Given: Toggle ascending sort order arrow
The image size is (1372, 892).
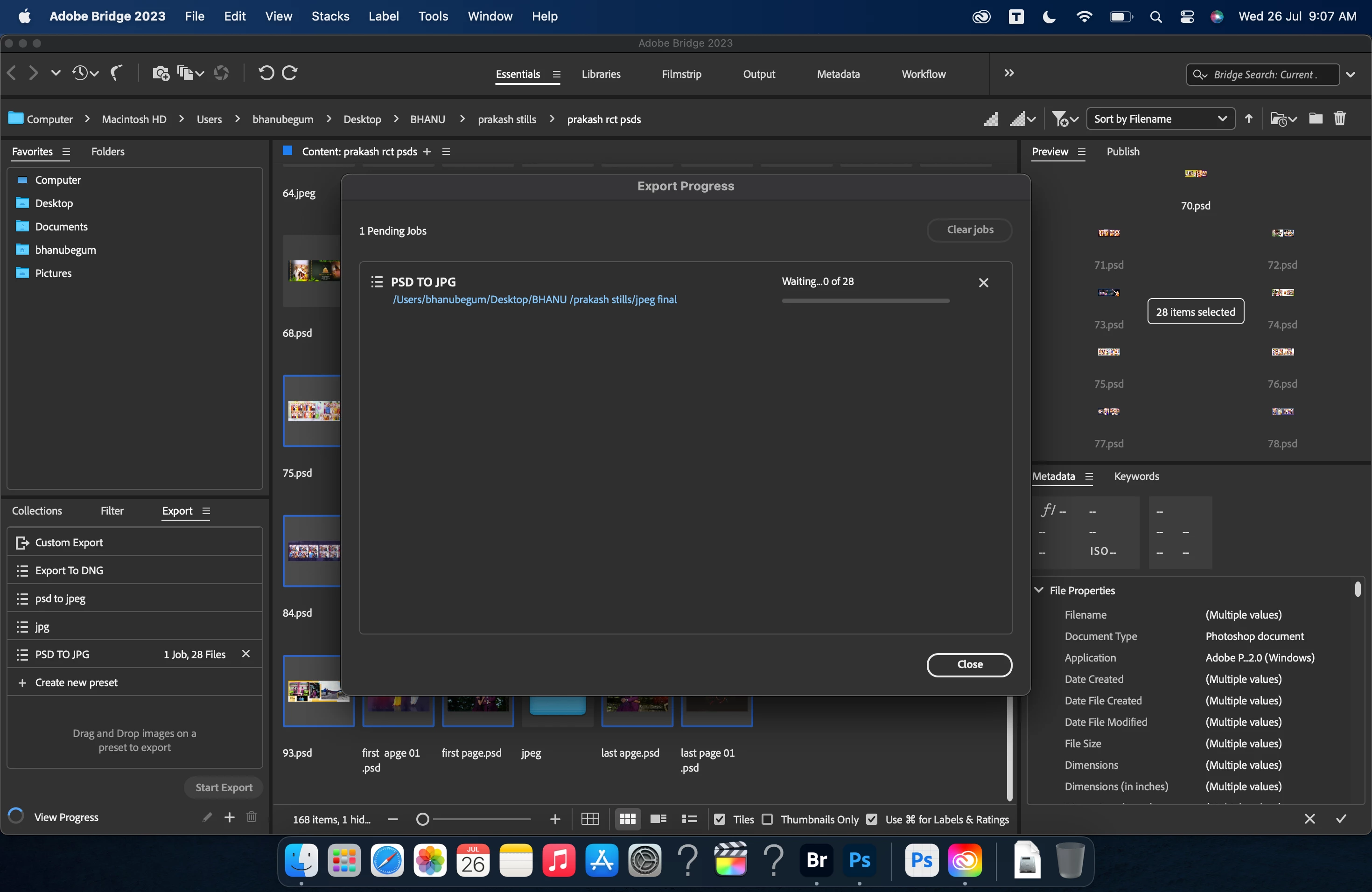Looking at the screenshot, I should pyautogui.click(x=1249, y=118).
